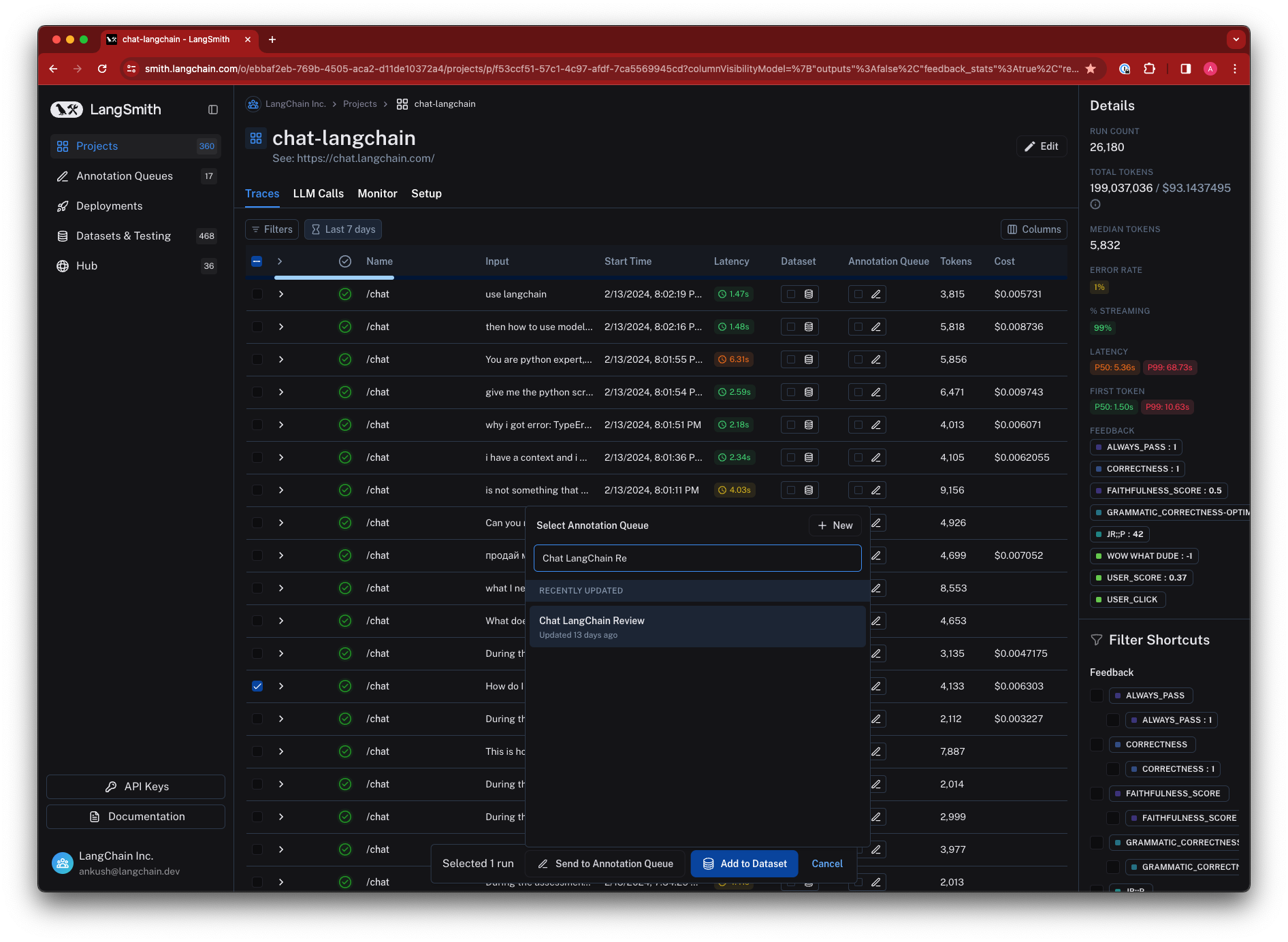Image resolution: width=1288 pixels, height=942 pixels.
Task: Open the Monitor tab
Action: (x=377, y=194)
